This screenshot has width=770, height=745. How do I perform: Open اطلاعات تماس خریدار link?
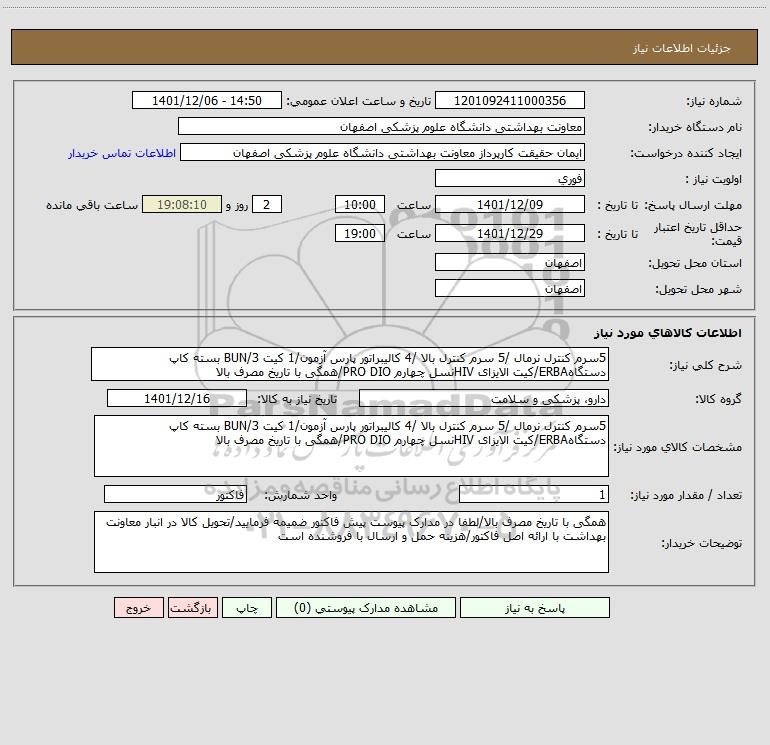(122, 153)
